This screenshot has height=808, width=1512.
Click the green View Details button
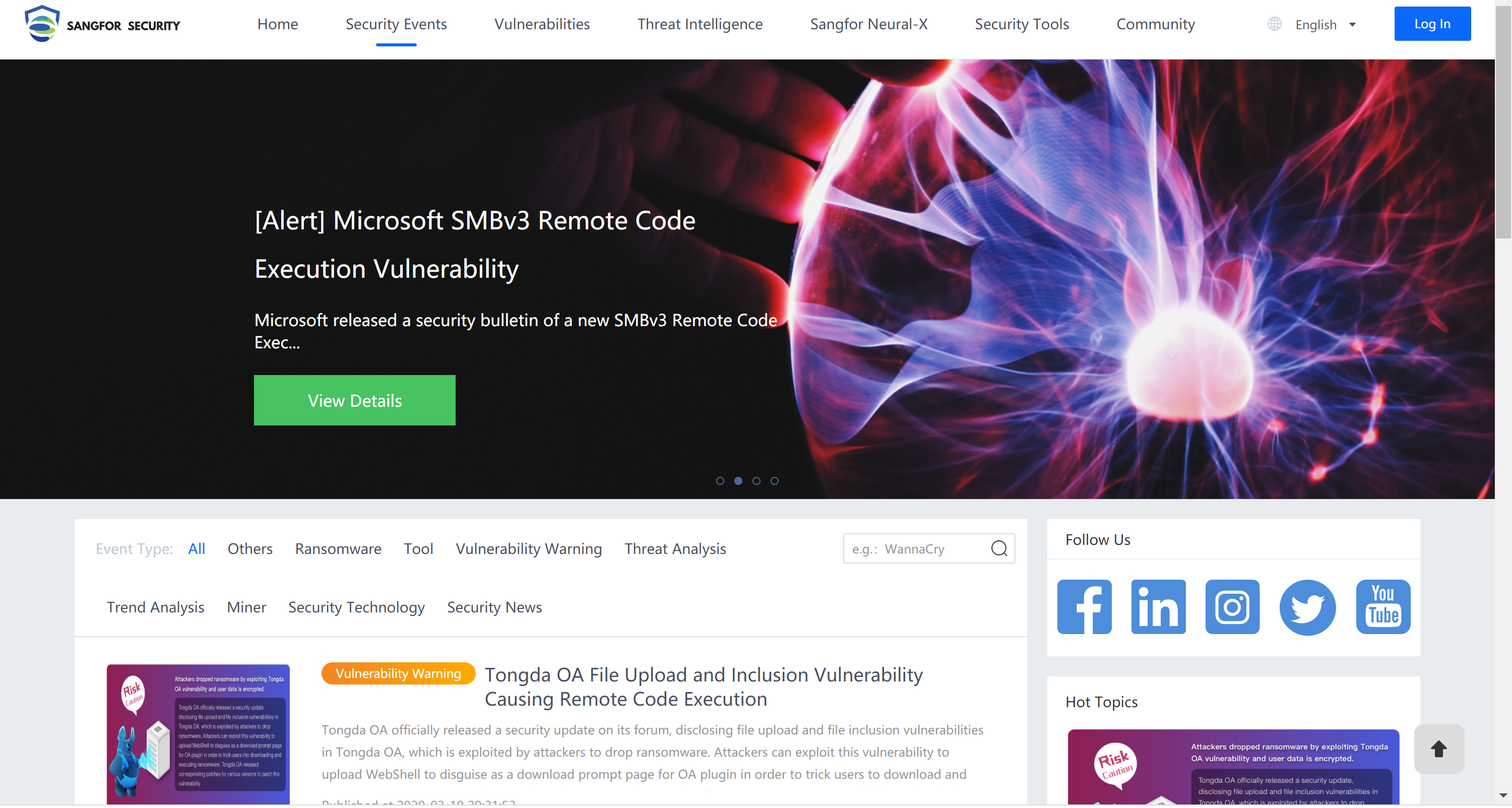pyautogui.click(x=354, y=401)
